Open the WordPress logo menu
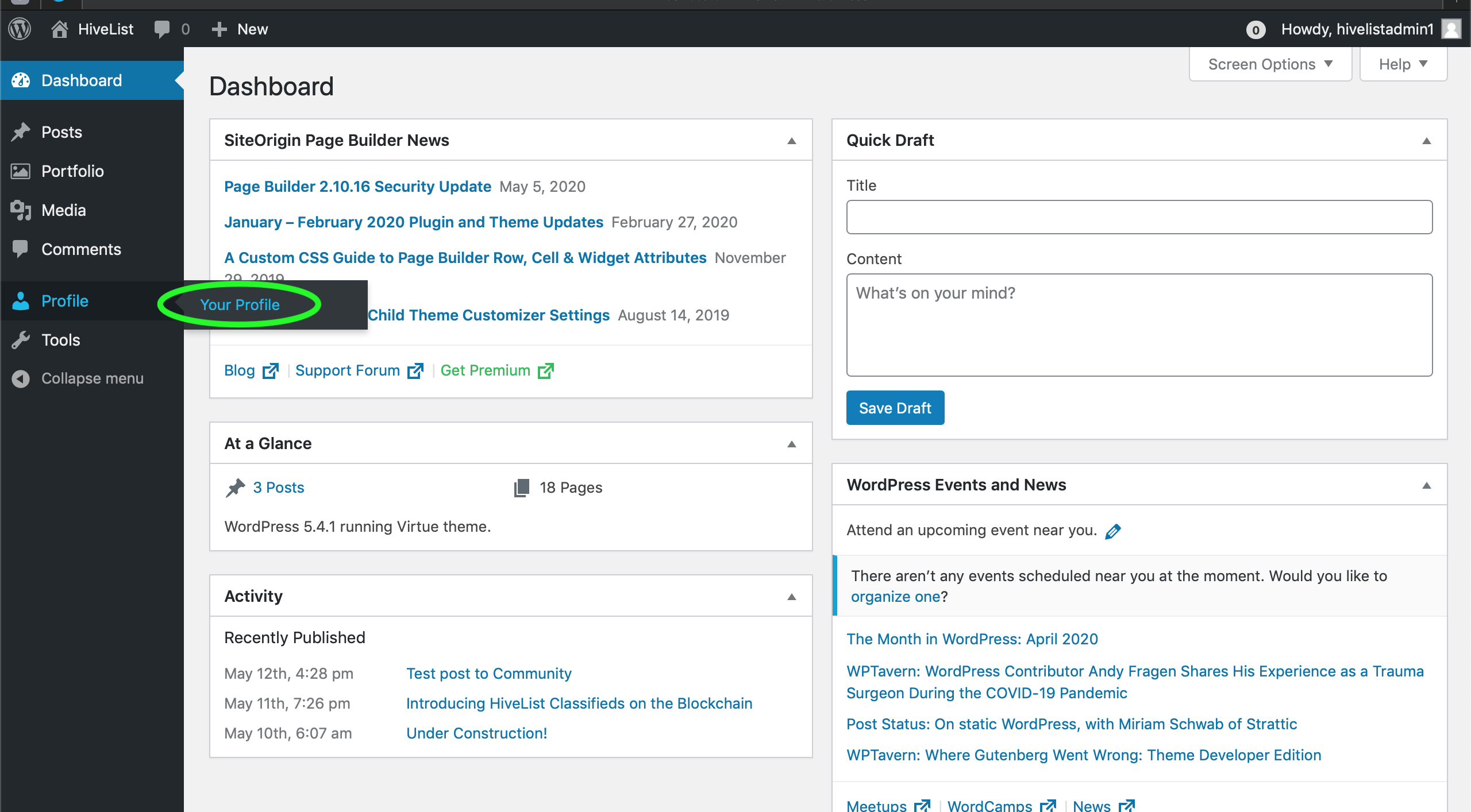Screen dimensions: 1471x812 tap(20, 29)
